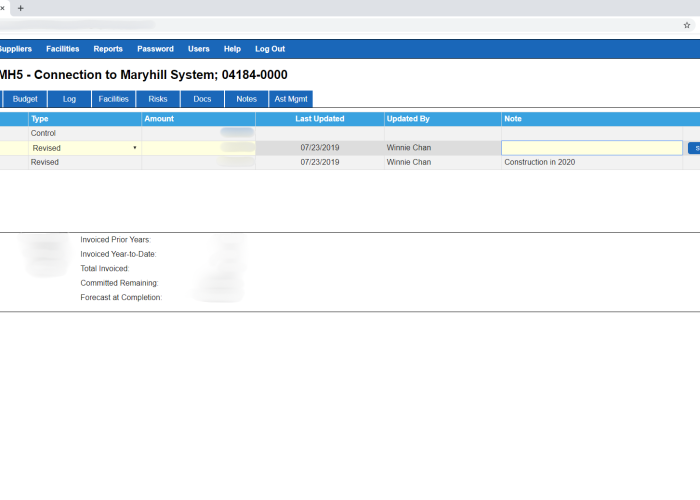Click the Type column header

click(x=85, y=119)
